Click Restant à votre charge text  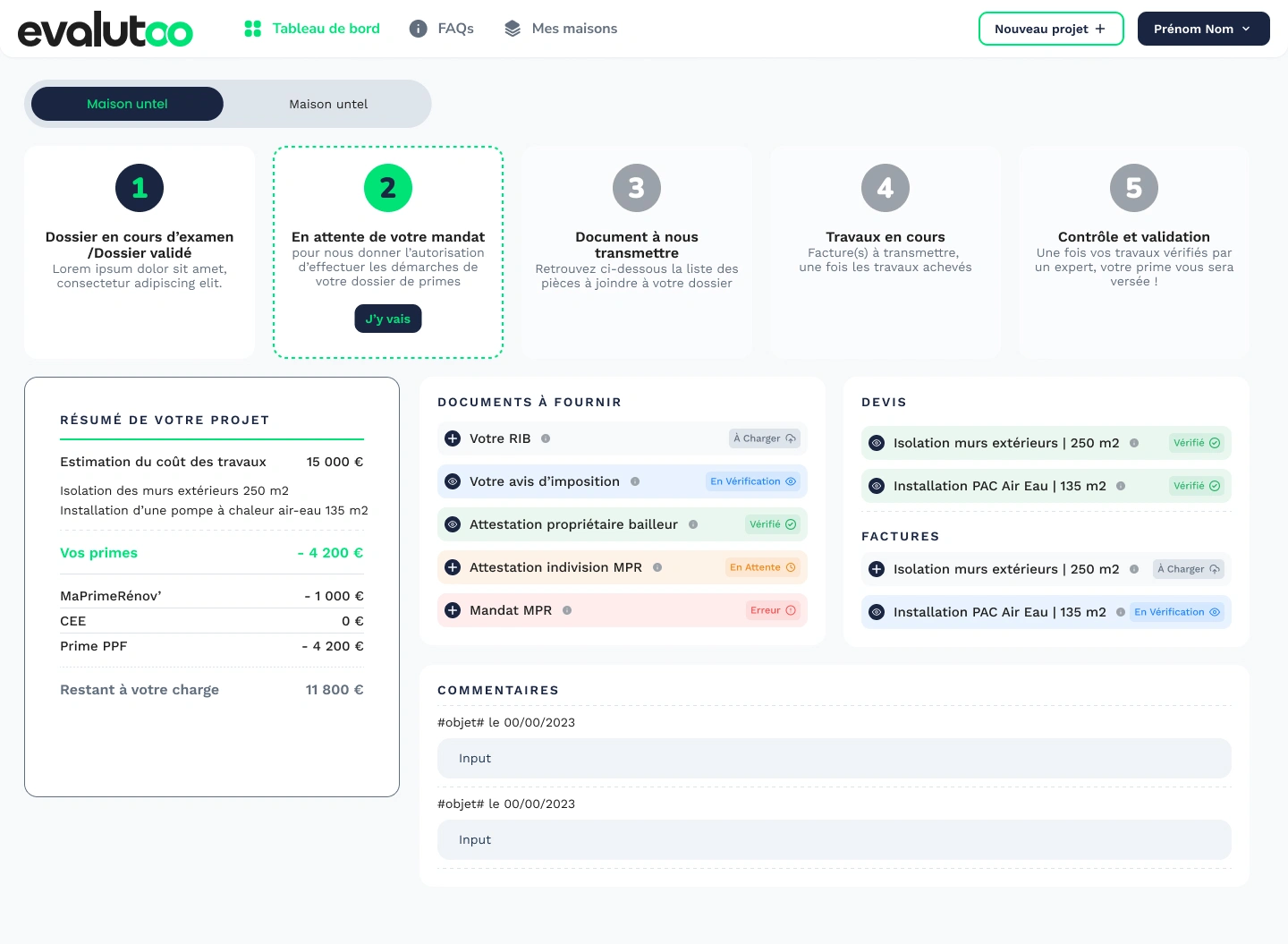coord(140,690)
